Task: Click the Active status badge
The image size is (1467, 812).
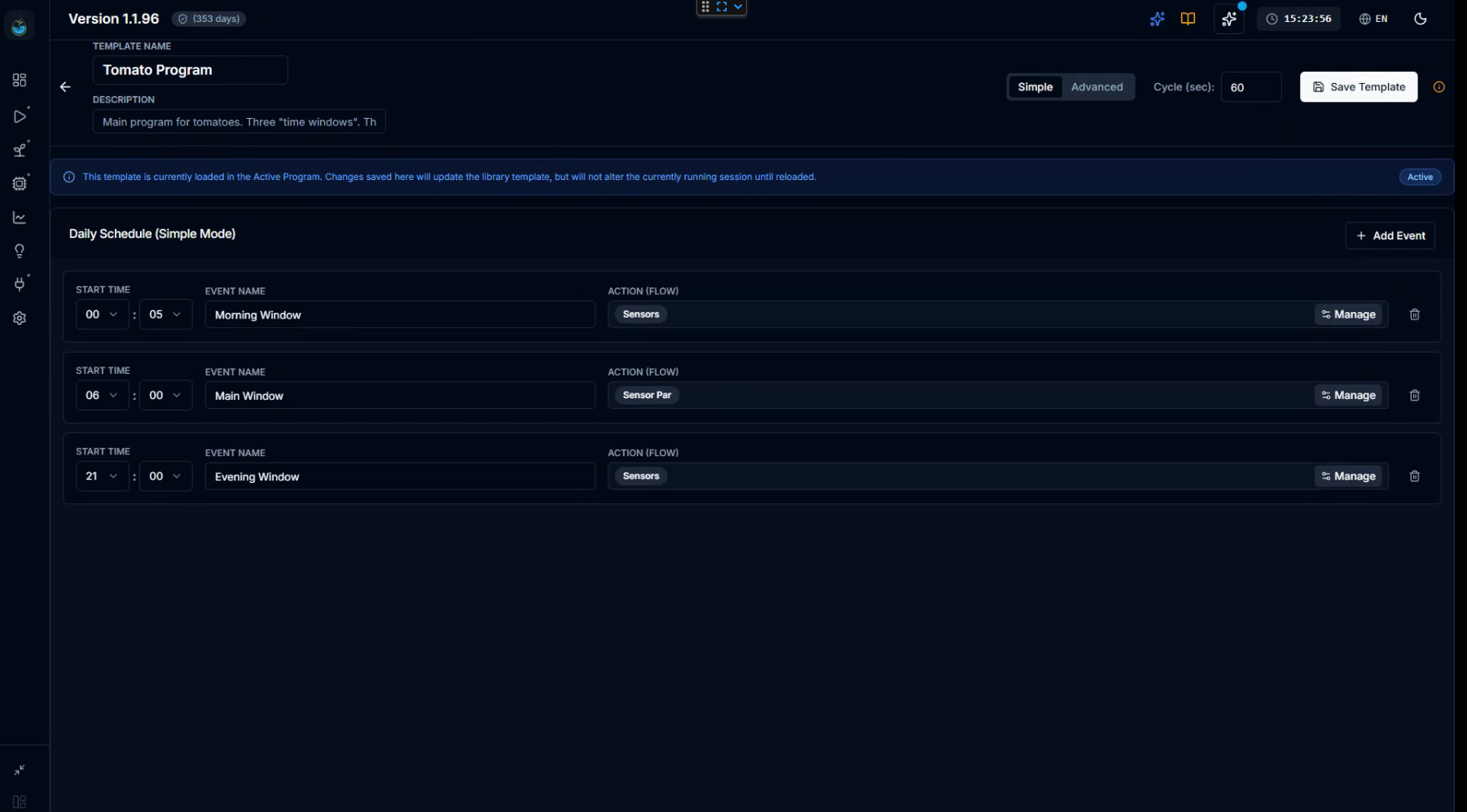Action: pyautogui.click(x=1420, y=177)
